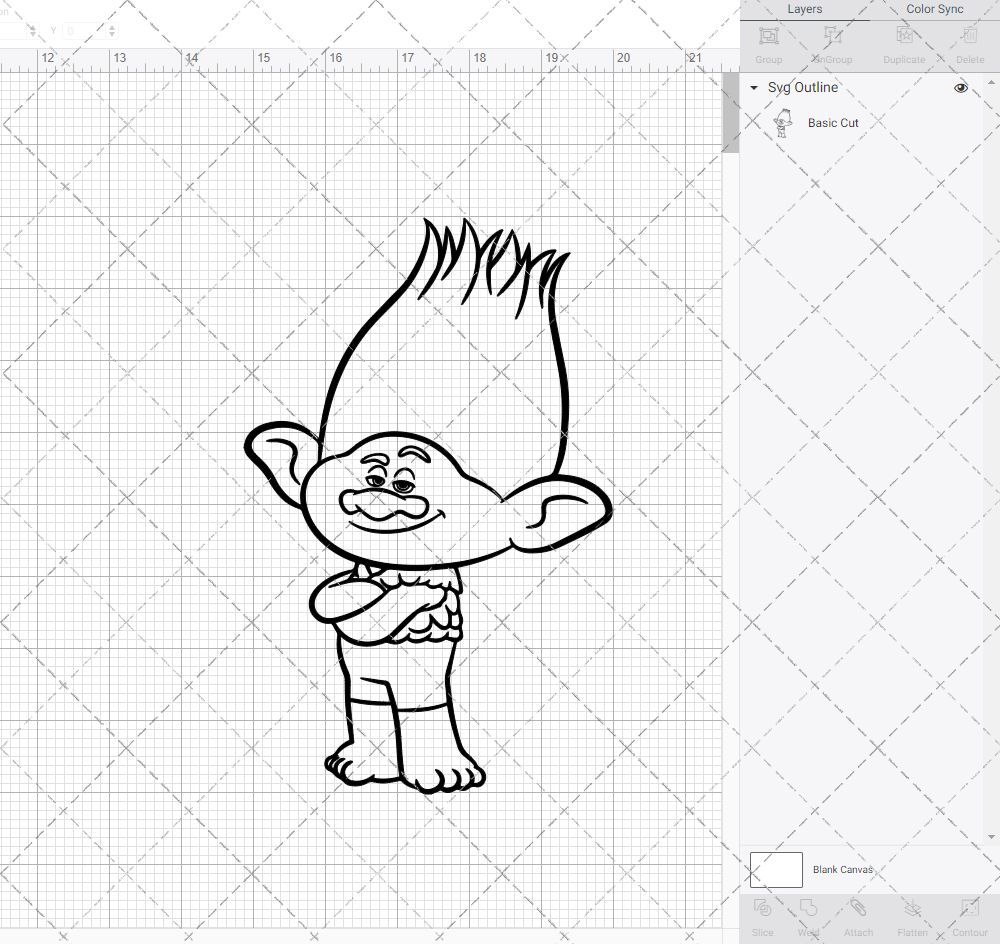Click the Blank Canvas entry
This screenshot has width=1000, height=944.
click(843, 869)
